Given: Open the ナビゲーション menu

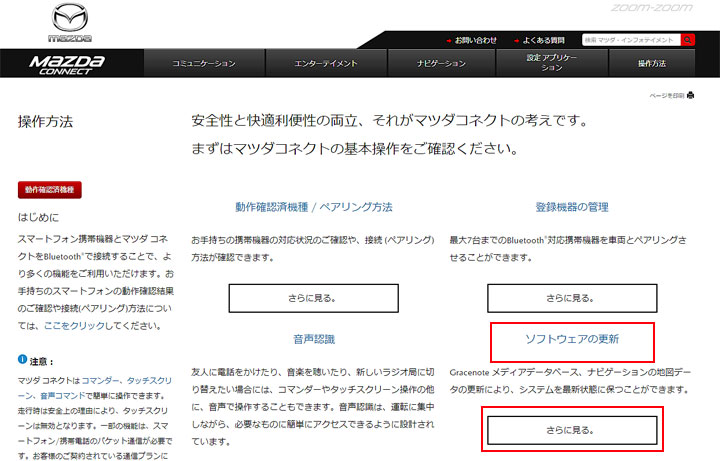Looking at the screenshot, I should point(441,63).
